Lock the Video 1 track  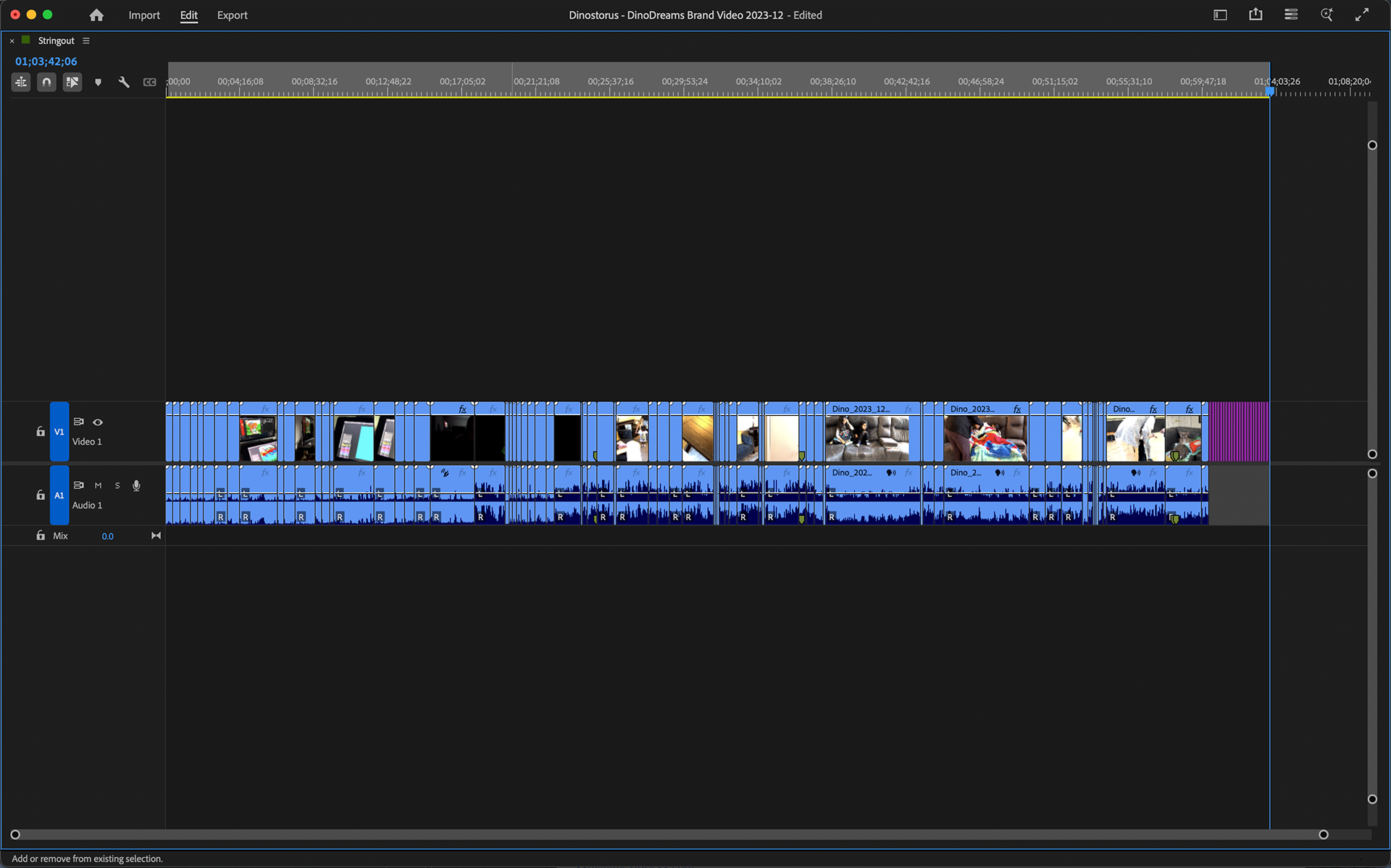click(x=41, y=431)
